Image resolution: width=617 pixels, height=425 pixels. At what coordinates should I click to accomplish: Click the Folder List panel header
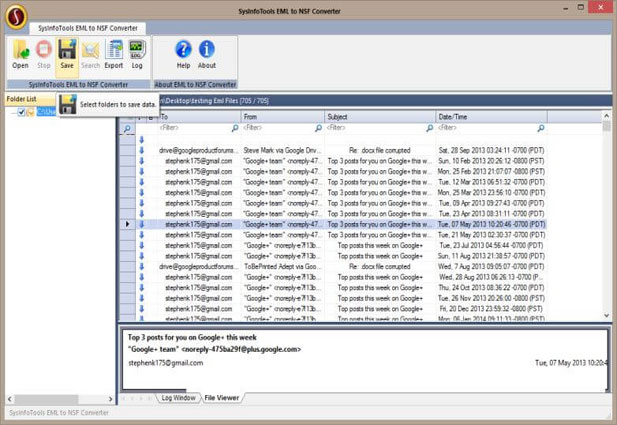30,99
